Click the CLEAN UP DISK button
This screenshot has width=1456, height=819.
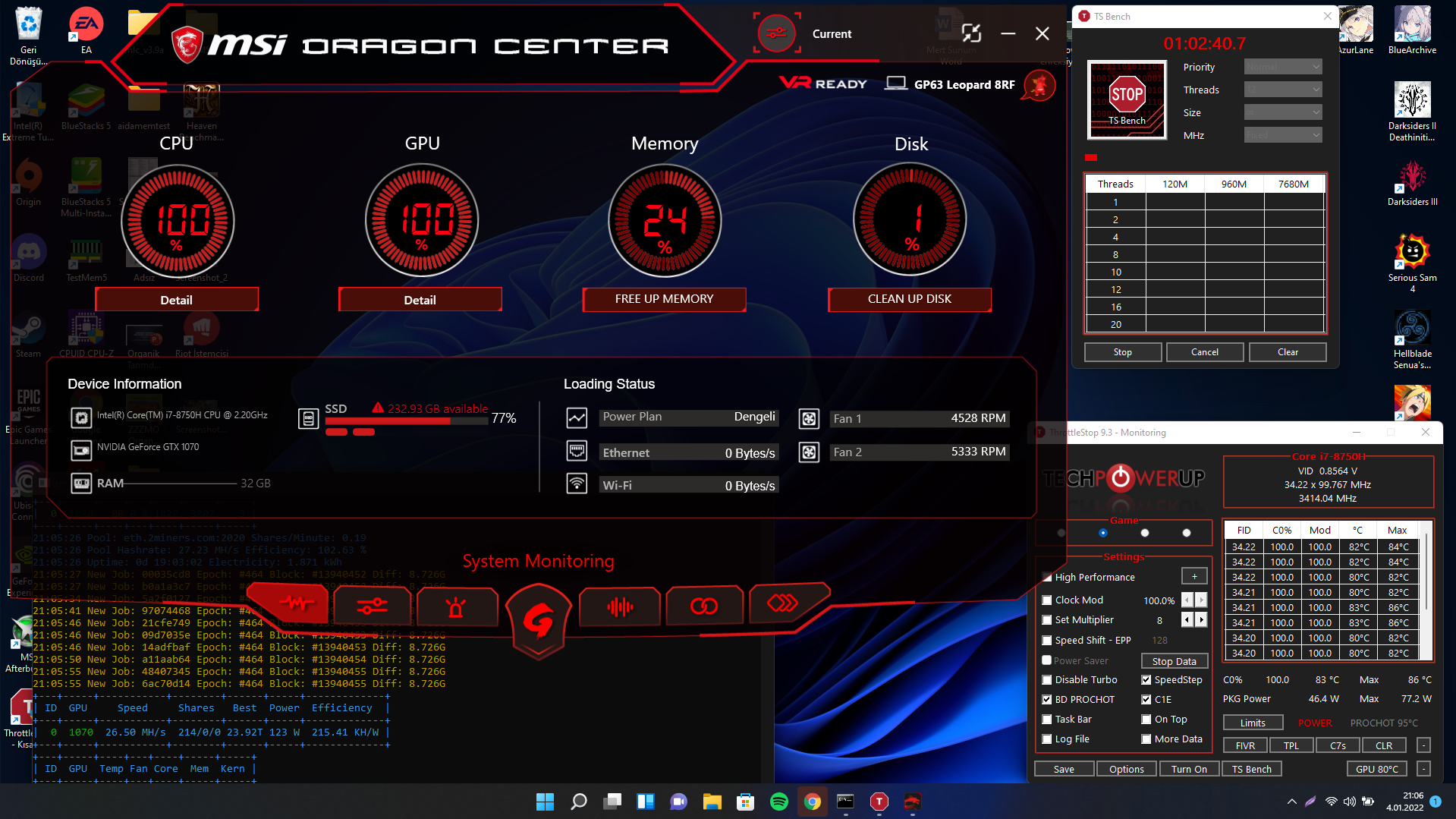coord(910,299)
